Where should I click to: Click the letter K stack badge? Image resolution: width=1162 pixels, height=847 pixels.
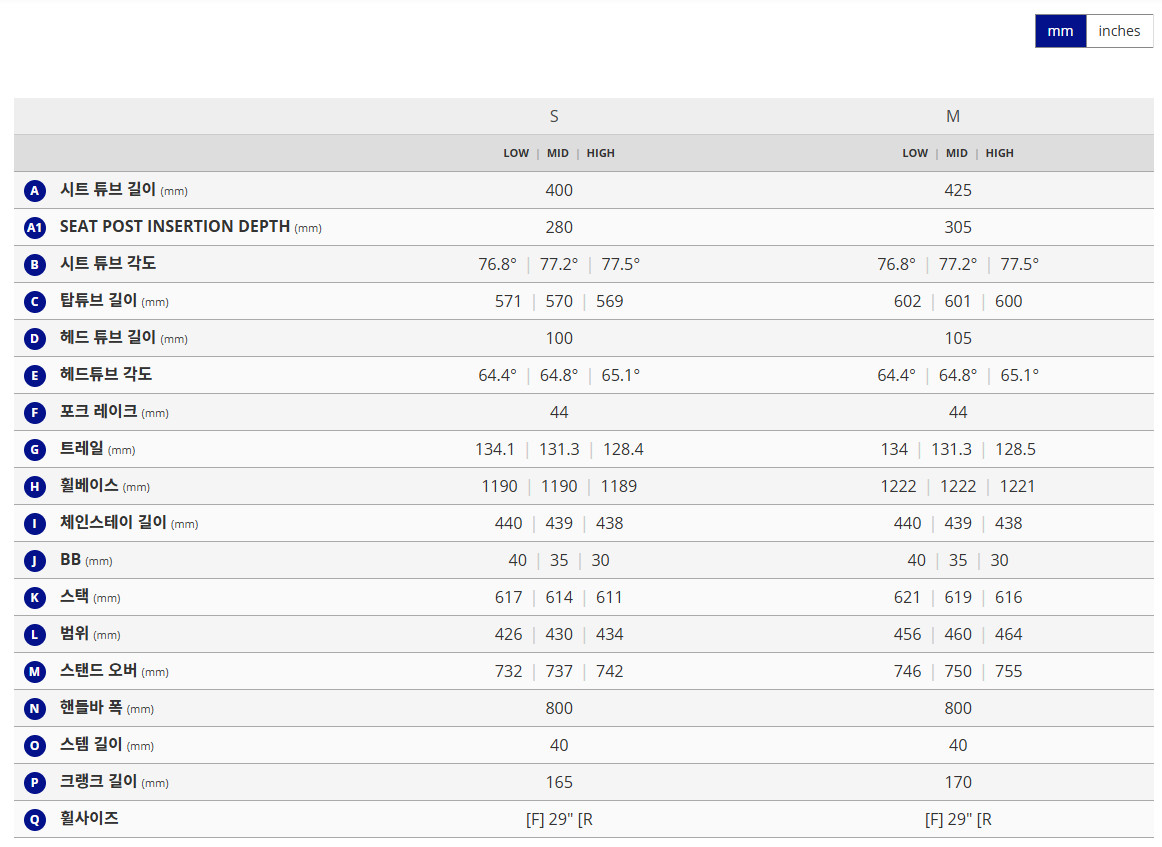click(35, 598)
